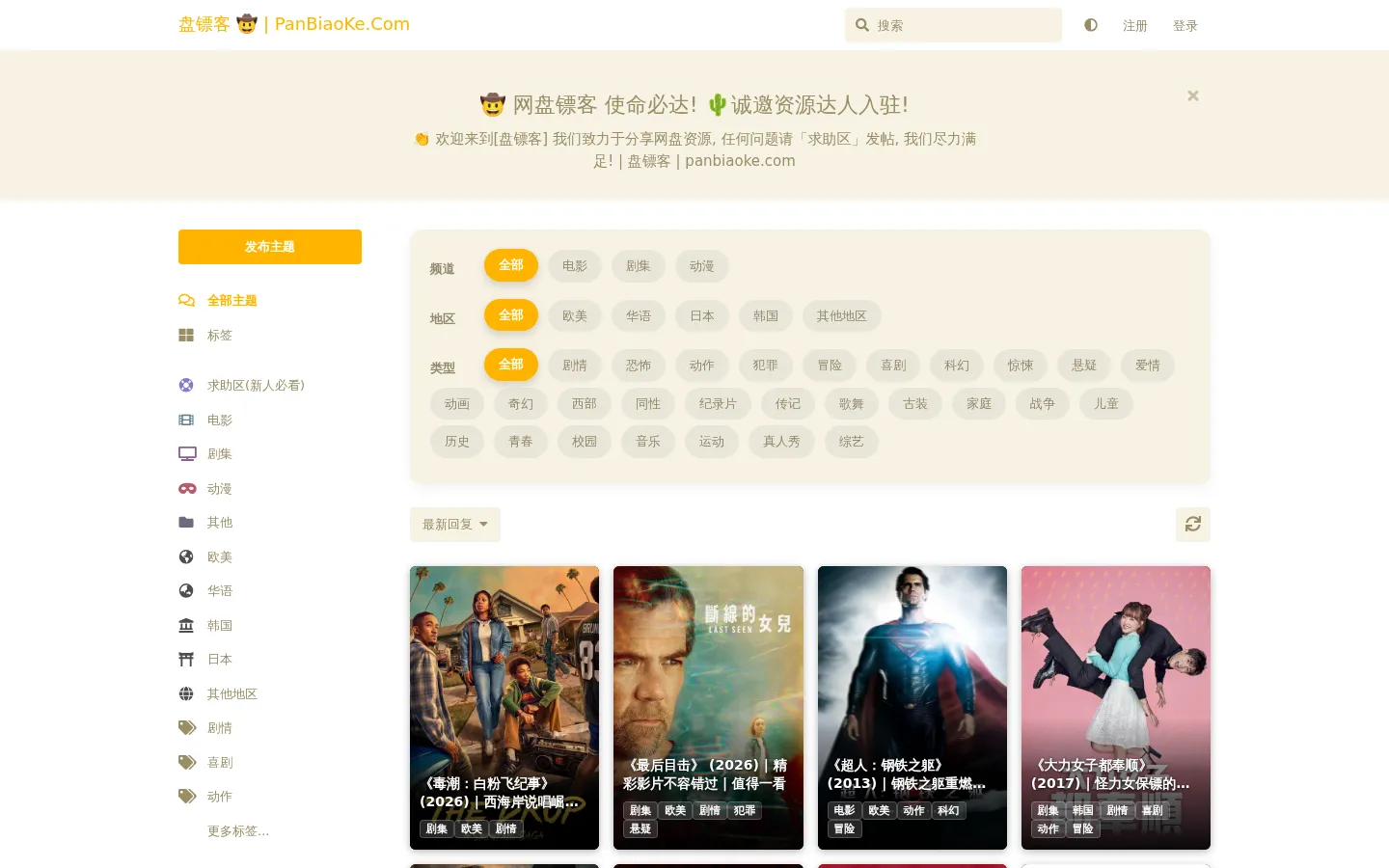The height and width of the screenshot is (868, 1389).
Task: Click the 其他 folder icon
Action: pos(186,523)
